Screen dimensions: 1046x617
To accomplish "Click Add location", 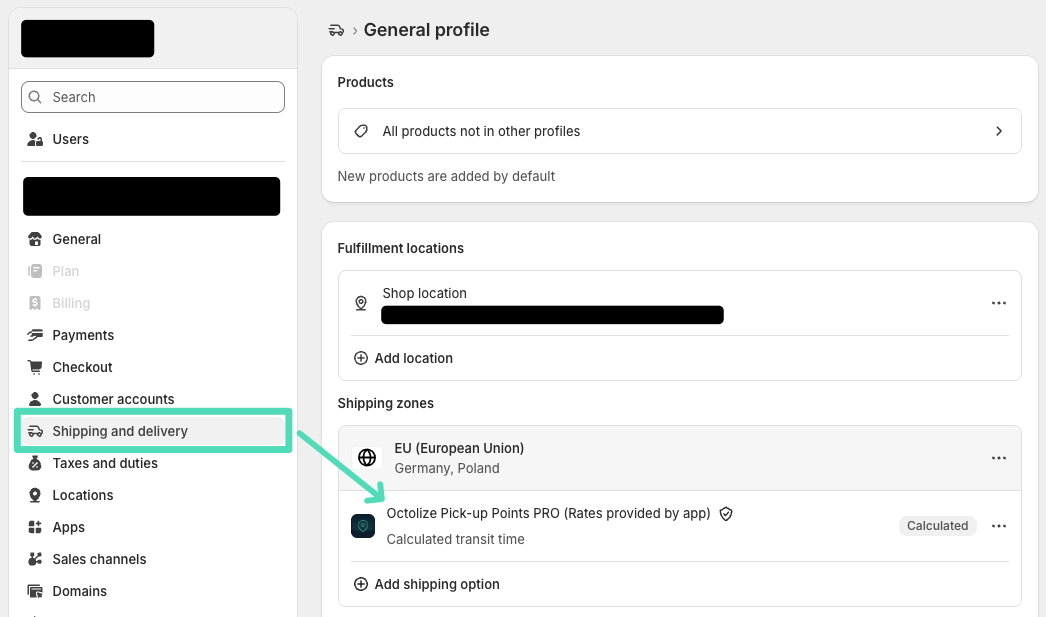I will pyautogui.click(x=413, y=358).
